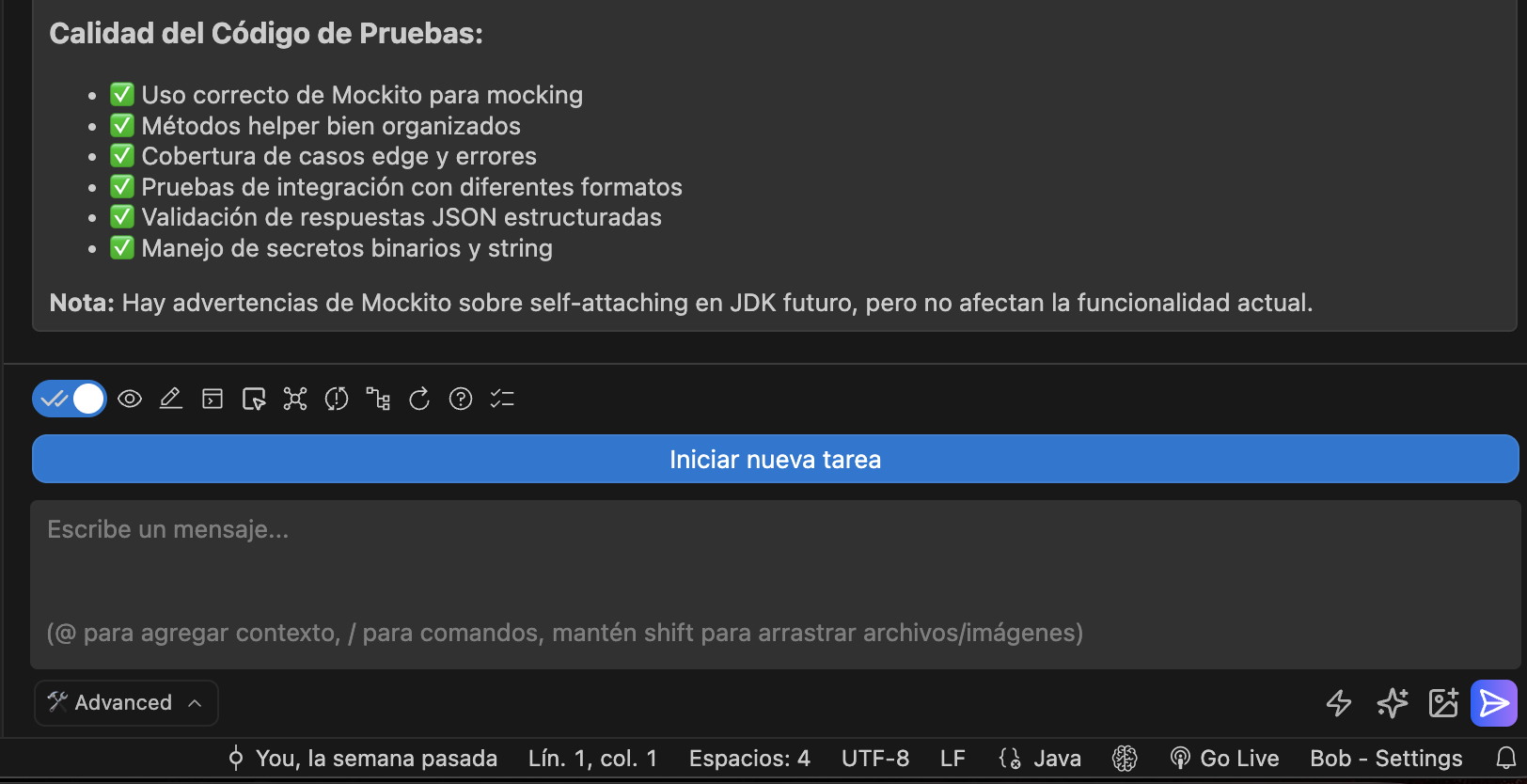
Task: Click the eye icon in the chat toolbar
Action: click(130, 399)
